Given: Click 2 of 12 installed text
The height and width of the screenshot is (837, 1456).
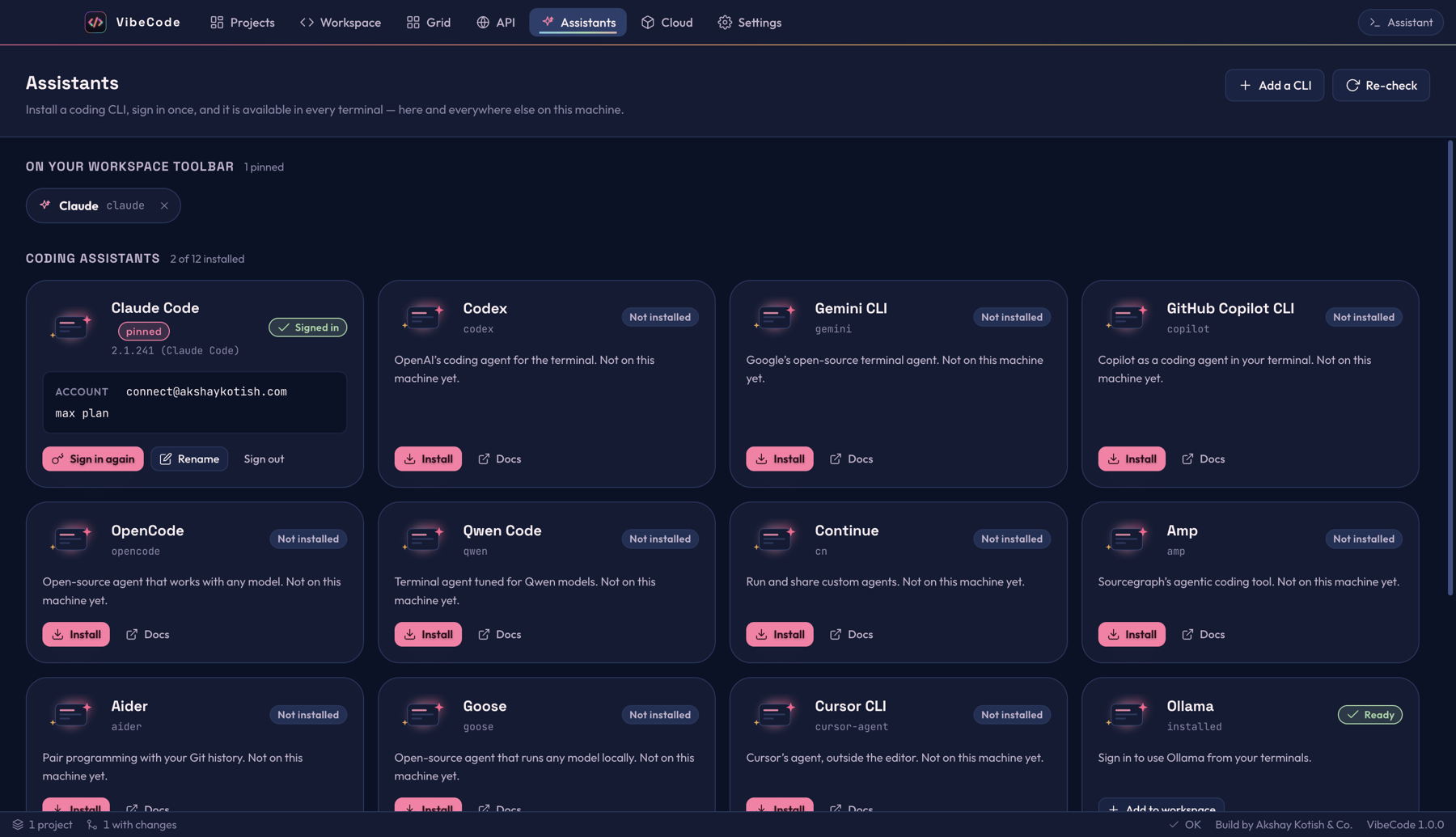Looking at the screenshot, I should click(207, 259).
